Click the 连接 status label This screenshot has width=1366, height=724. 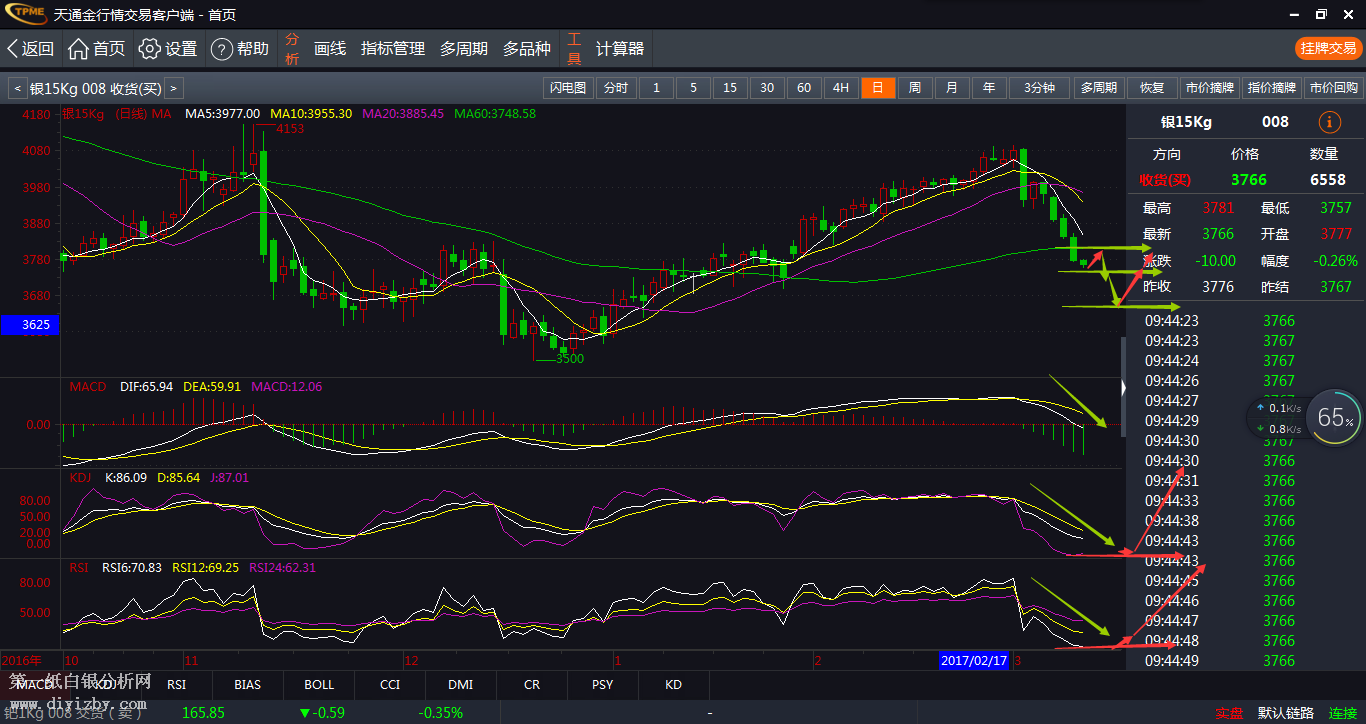[1343, 713]
